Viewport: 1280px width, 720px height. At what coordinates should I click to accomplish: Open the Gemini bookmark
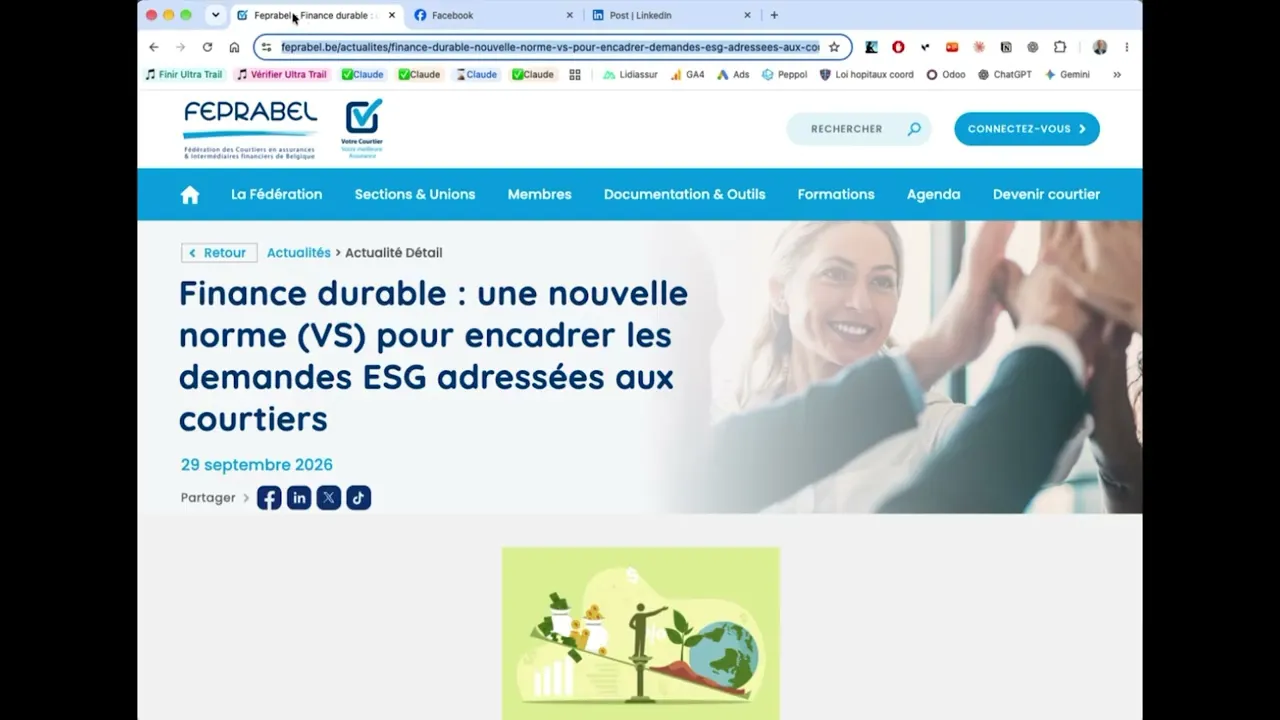point(1067,75)
